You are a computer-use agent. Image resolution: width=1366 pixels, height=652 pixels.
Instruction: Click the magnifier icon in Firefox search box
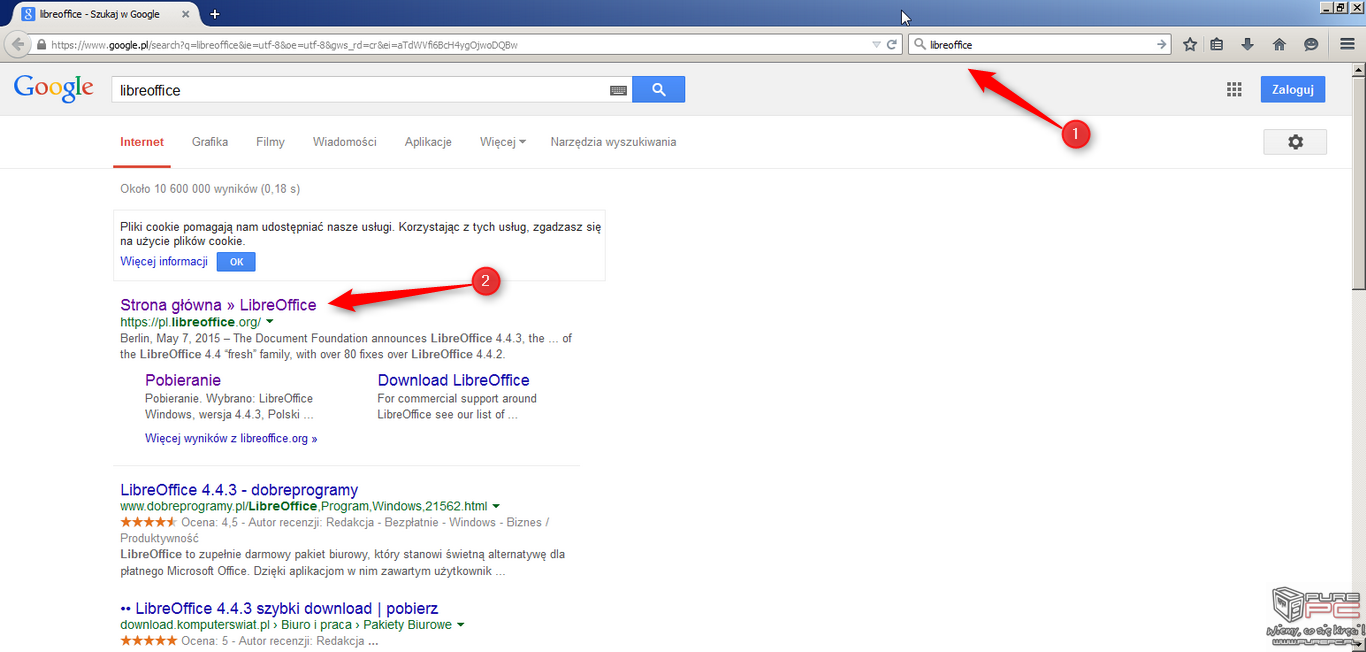pos(920,45)
